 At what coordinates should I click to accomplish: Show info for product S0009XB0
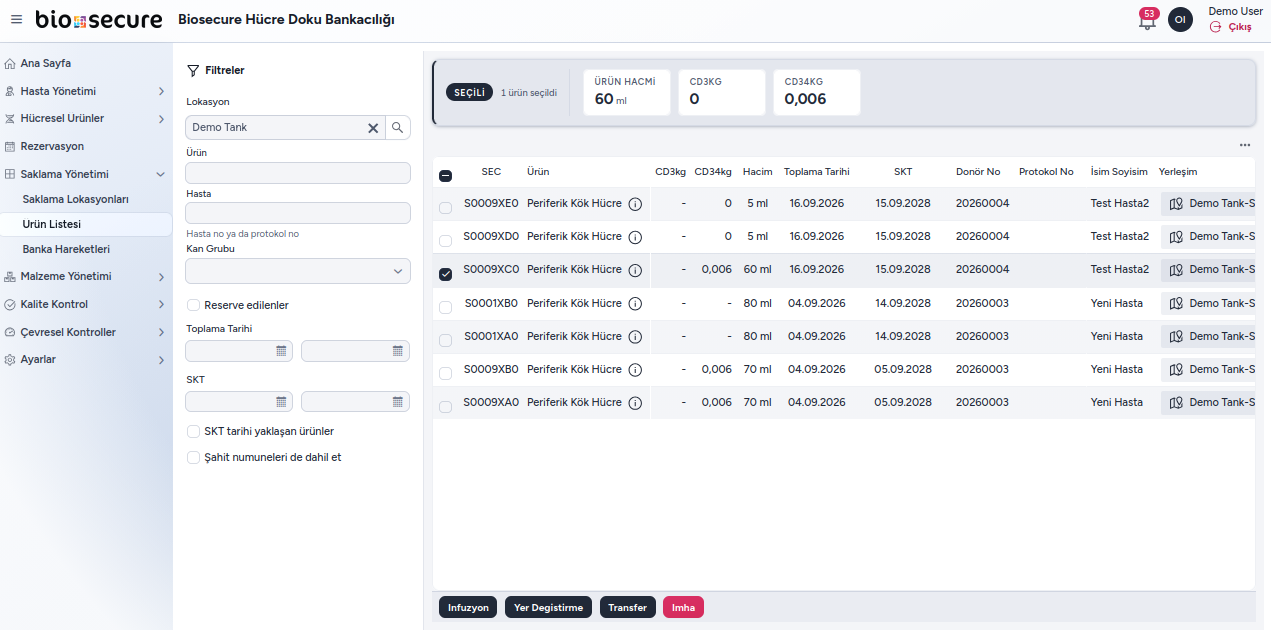635,370
